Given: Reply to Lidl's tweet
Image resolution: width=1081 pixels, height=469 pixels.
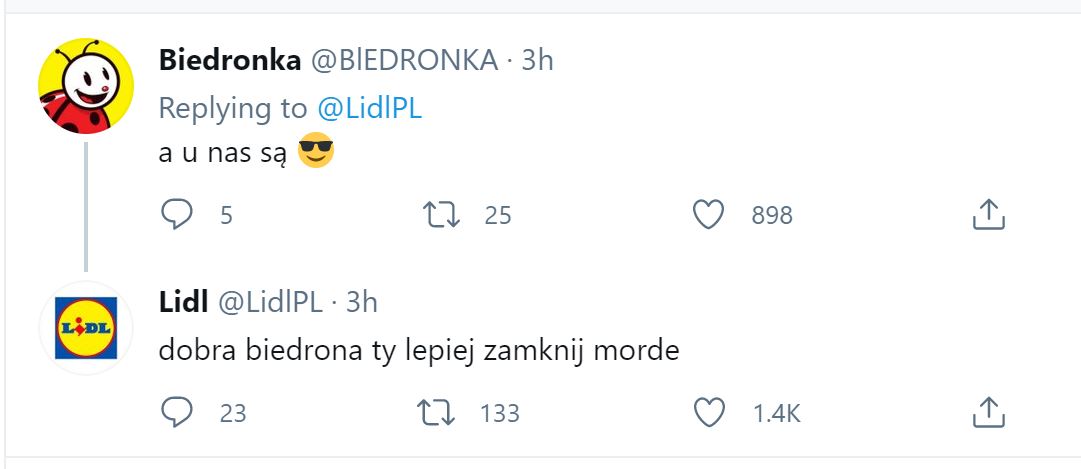Looking at the screenshot, I should point(177,412).
